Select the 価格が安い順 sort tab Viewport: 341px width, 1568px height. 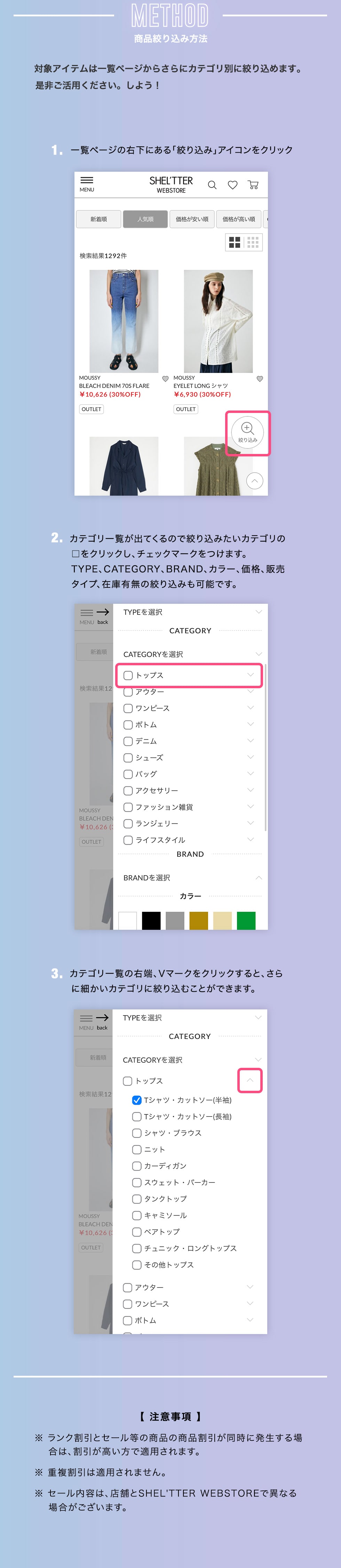192,219
